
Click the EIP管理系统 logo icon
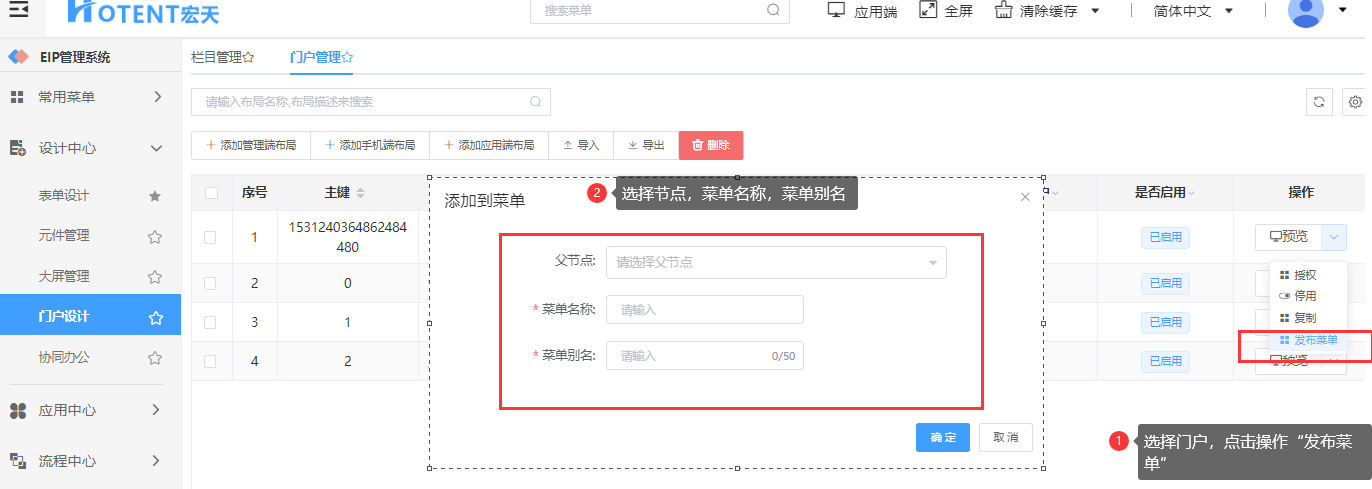tap(18, 57)
